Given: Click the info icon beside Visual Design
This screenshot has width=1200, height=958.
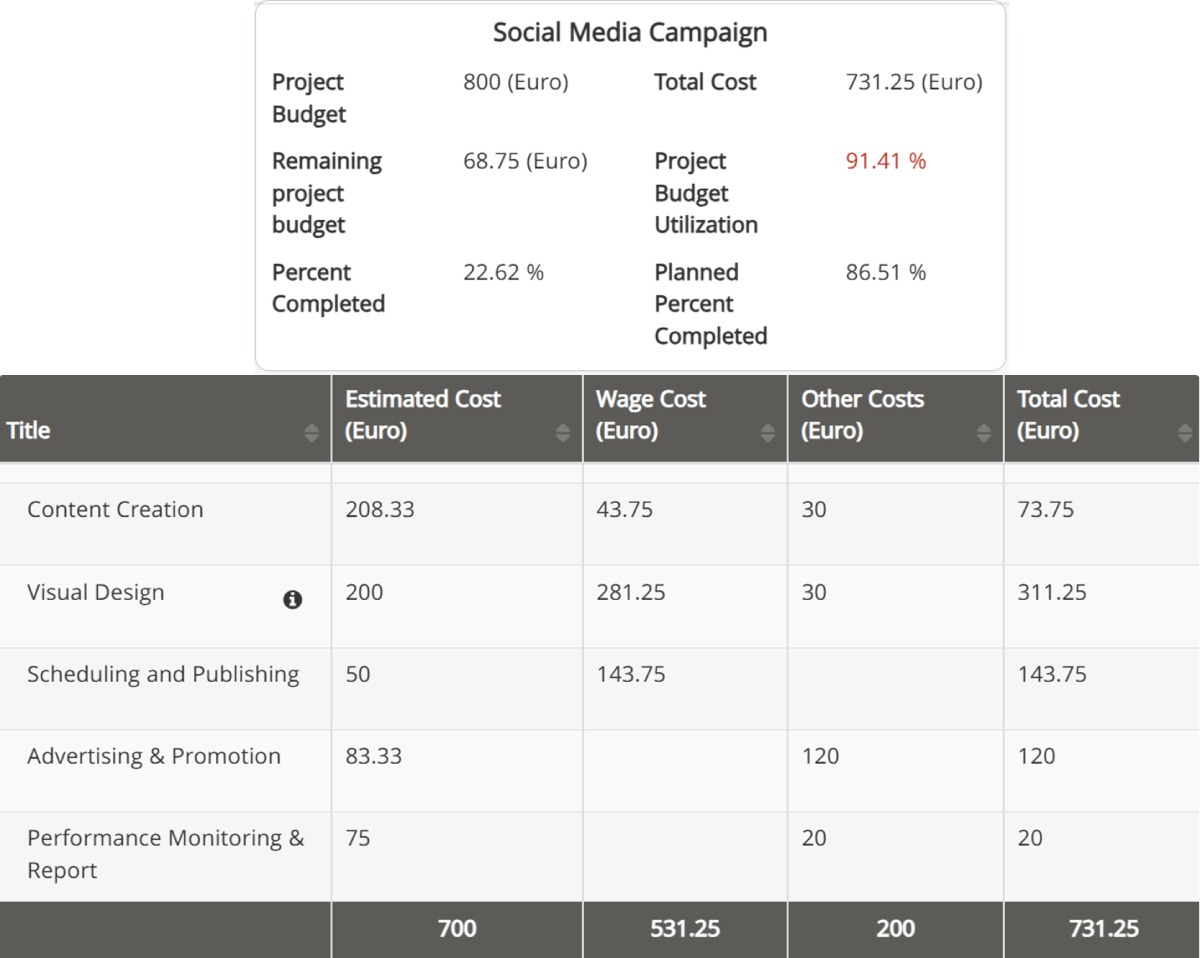Looking at the screenshot, I should [292, 600].
